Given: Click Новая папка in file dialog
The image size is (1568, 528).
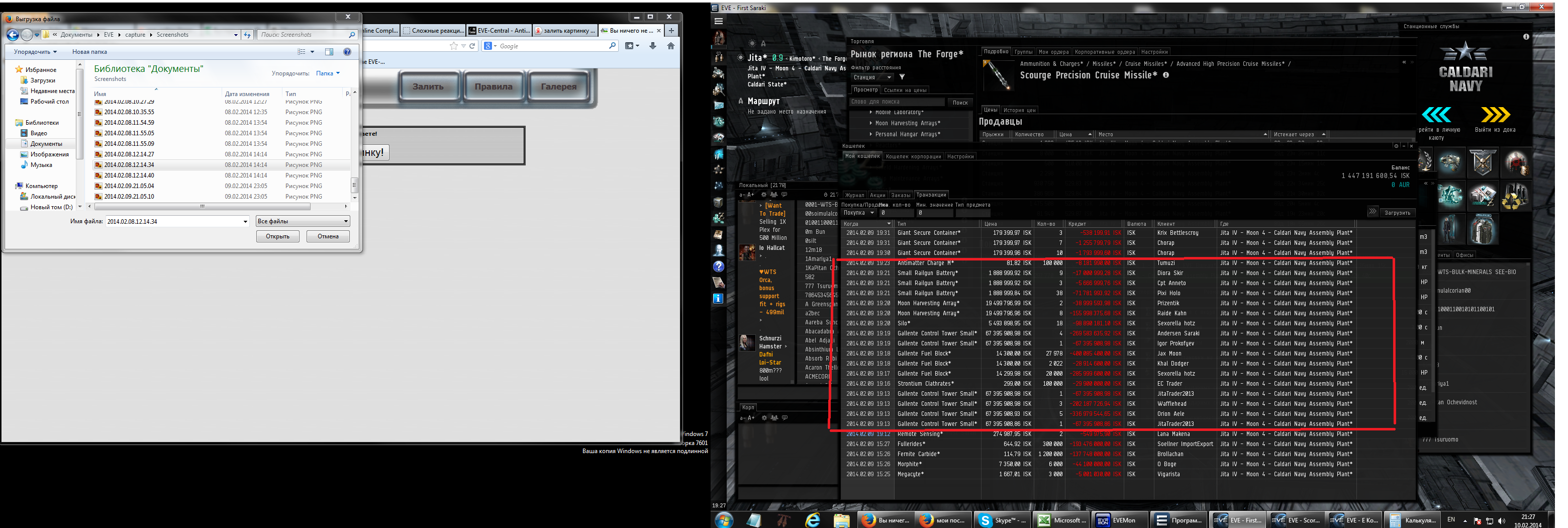Looking at the screenshot, I should (x=89, y=52).
